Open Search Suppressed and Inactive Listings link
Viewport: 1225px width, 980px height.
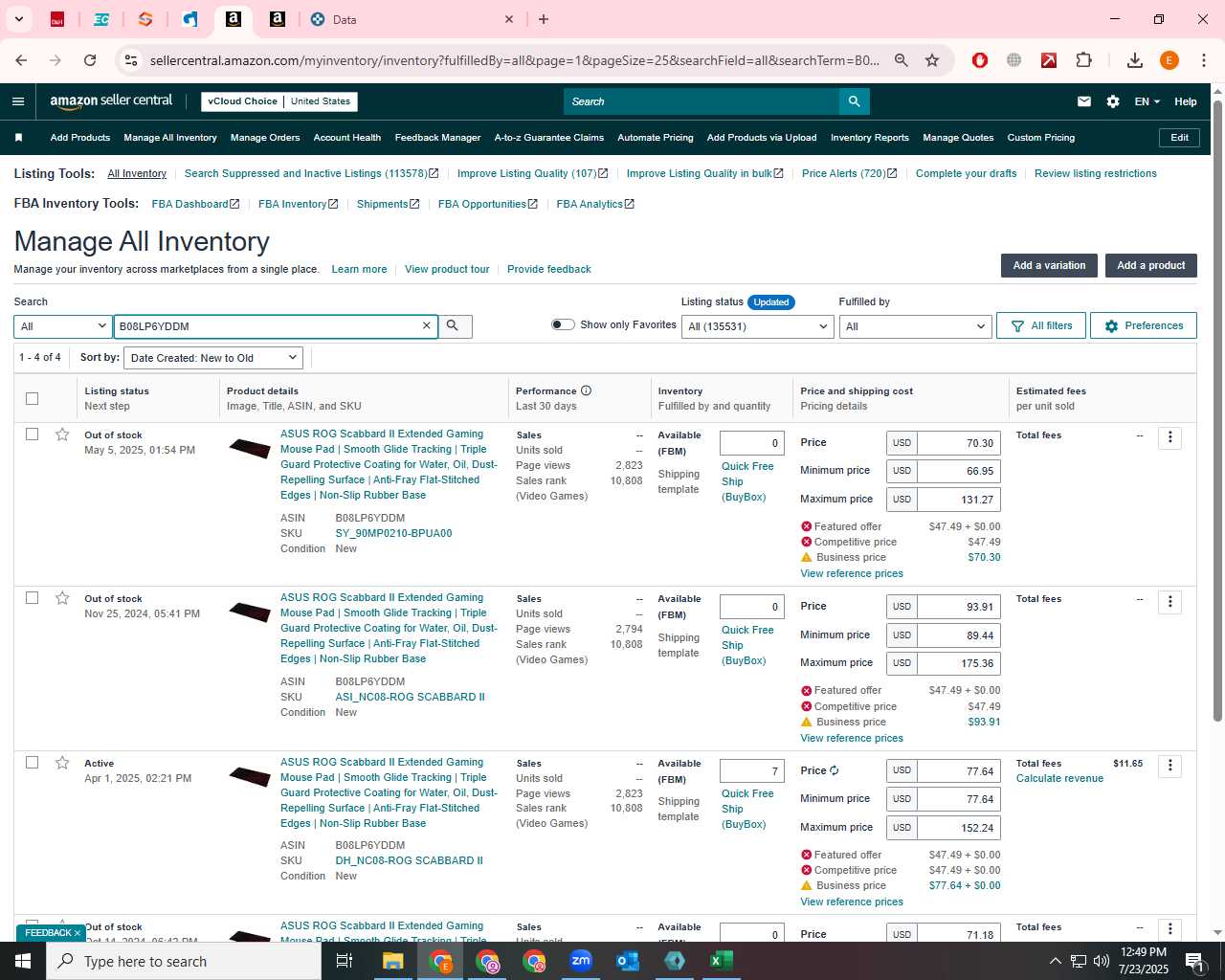click(311, 173)
